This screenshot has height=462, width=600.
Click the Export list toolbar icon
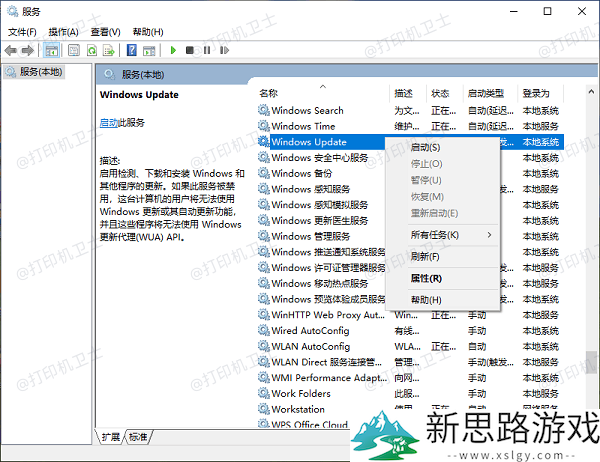click(x=109, y=50)
